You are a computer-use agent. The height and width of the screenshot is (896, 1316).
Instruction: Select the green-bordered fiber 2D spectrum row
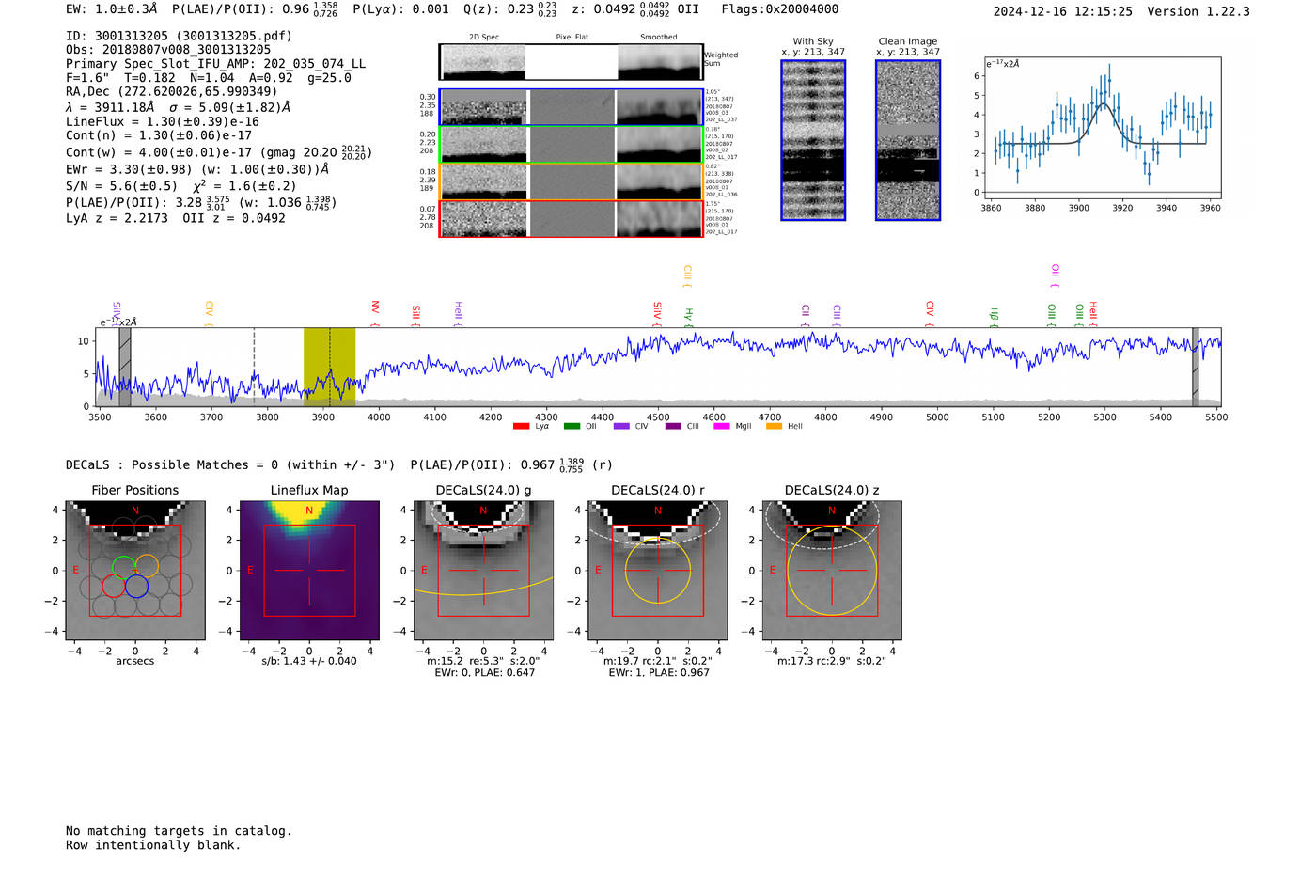572,144
